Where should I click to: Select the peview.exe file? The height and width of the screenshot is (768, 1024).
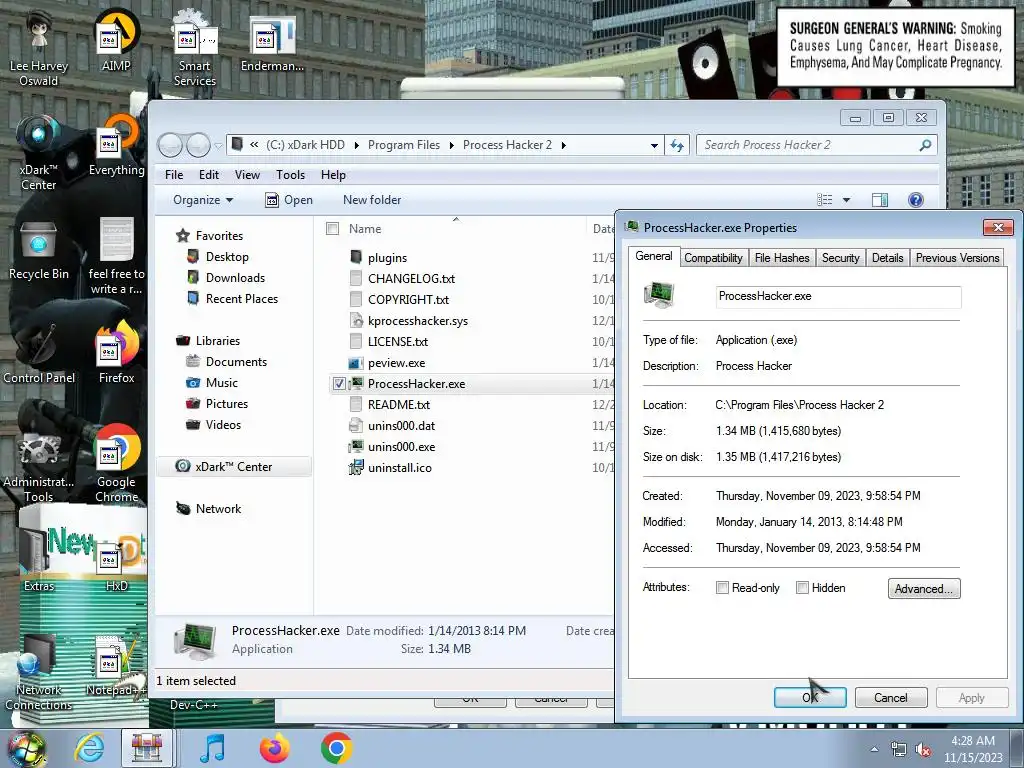[396, 362]
